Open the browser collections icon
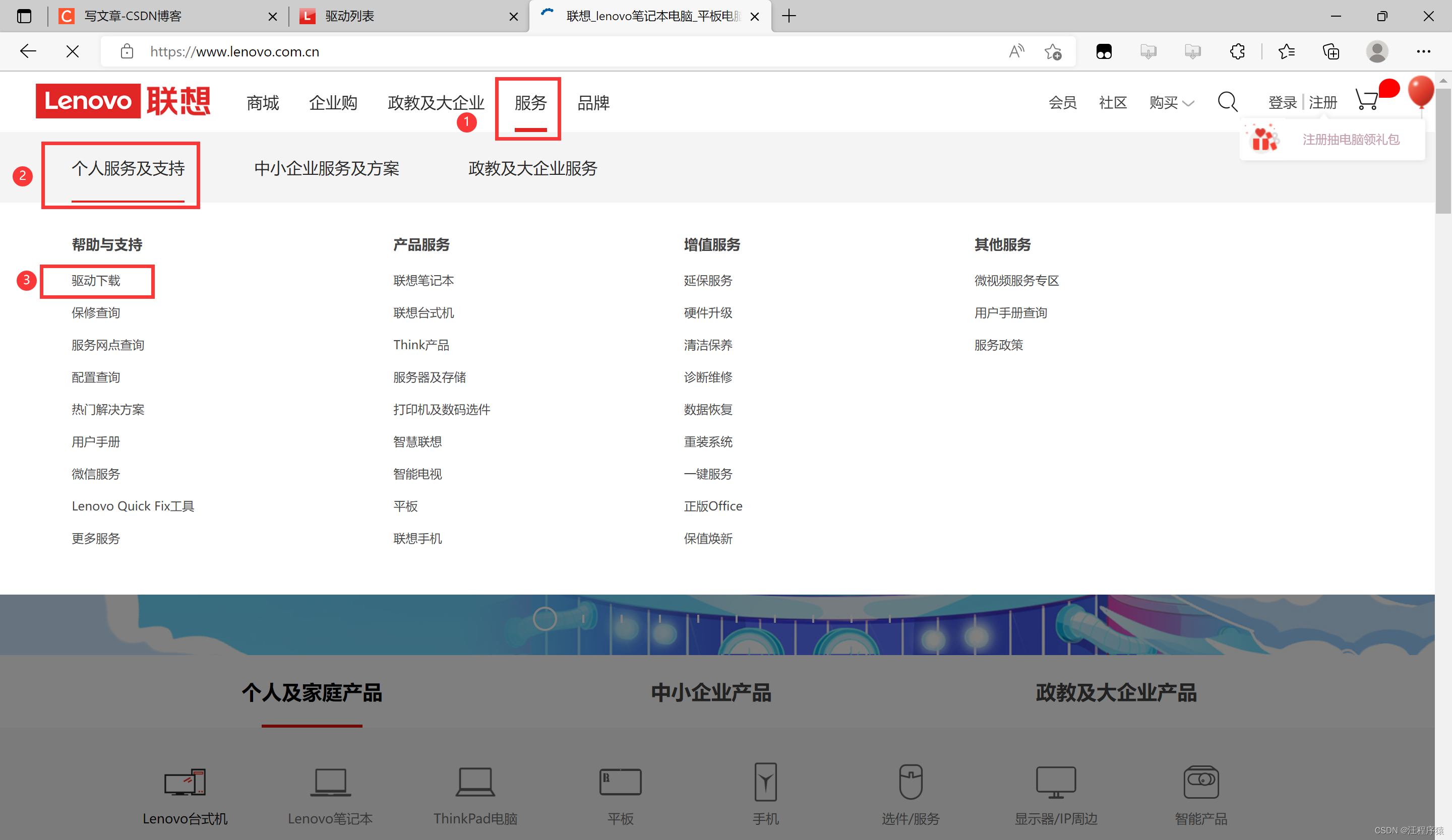 pos(1330,52)
